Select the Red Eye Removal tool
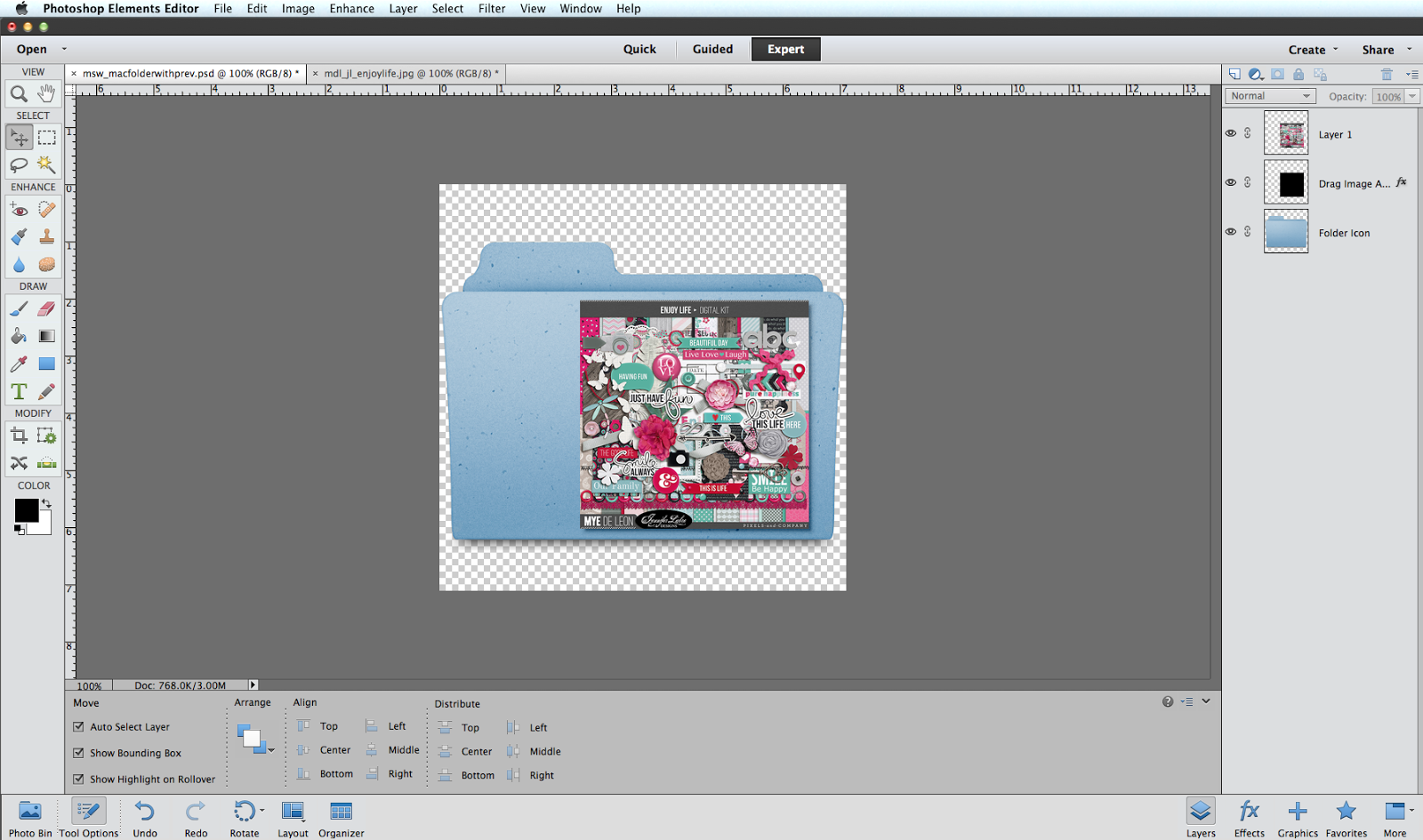The width and height of the screenshot is (1423, 840). pyautogui.click(x=19, y=210)
